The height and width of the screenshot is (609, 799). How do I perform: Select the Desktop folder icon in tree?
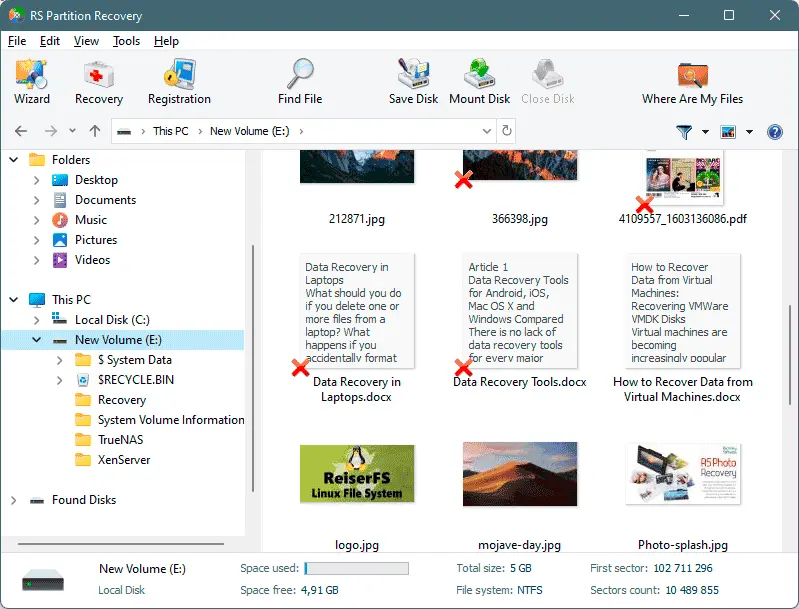click(60, 180)
